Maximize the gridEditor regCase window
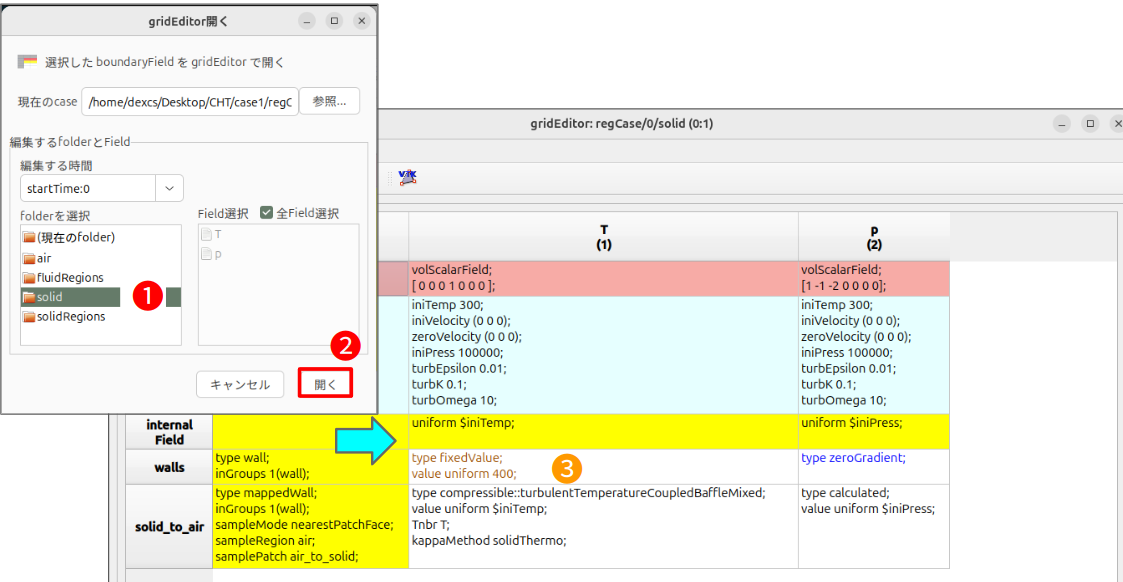 pos(1090,123)
